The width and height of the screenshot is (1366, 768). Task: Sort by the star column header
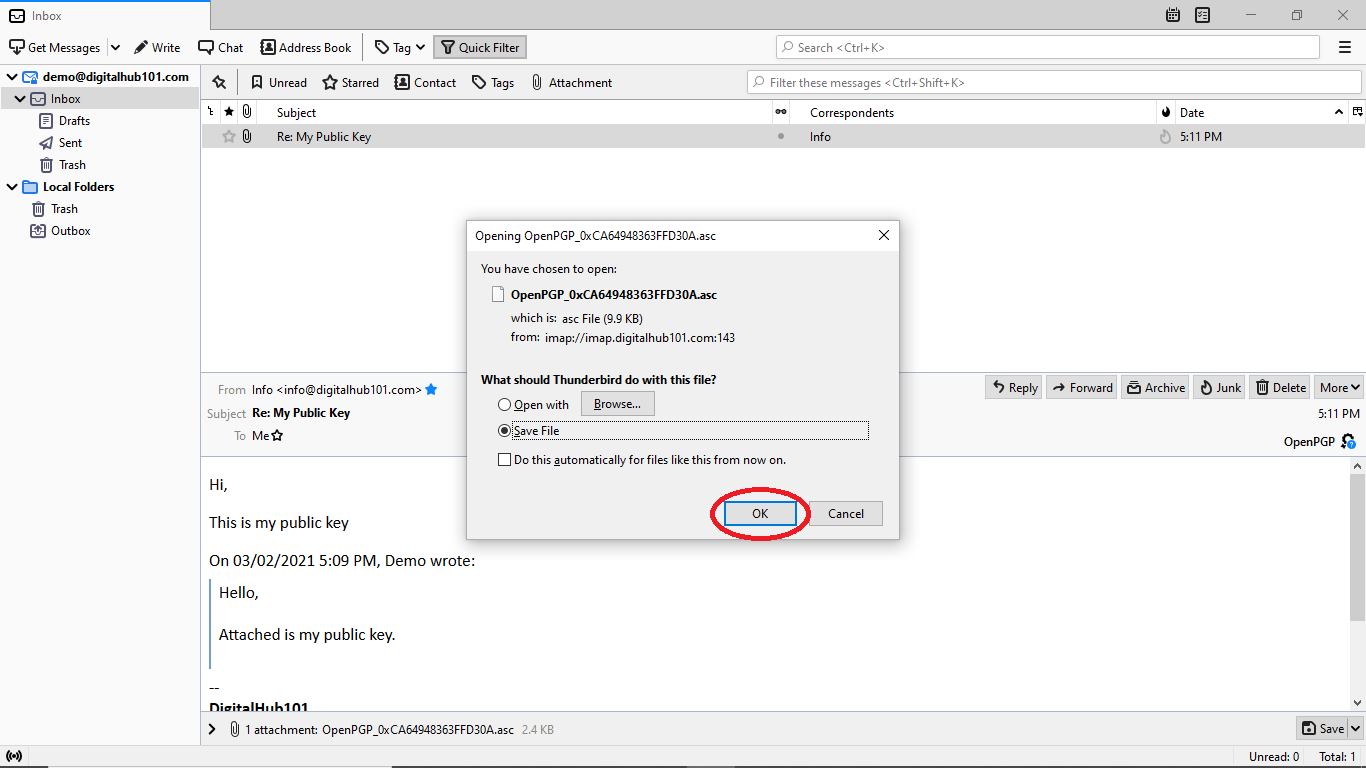tap(229, 112)
